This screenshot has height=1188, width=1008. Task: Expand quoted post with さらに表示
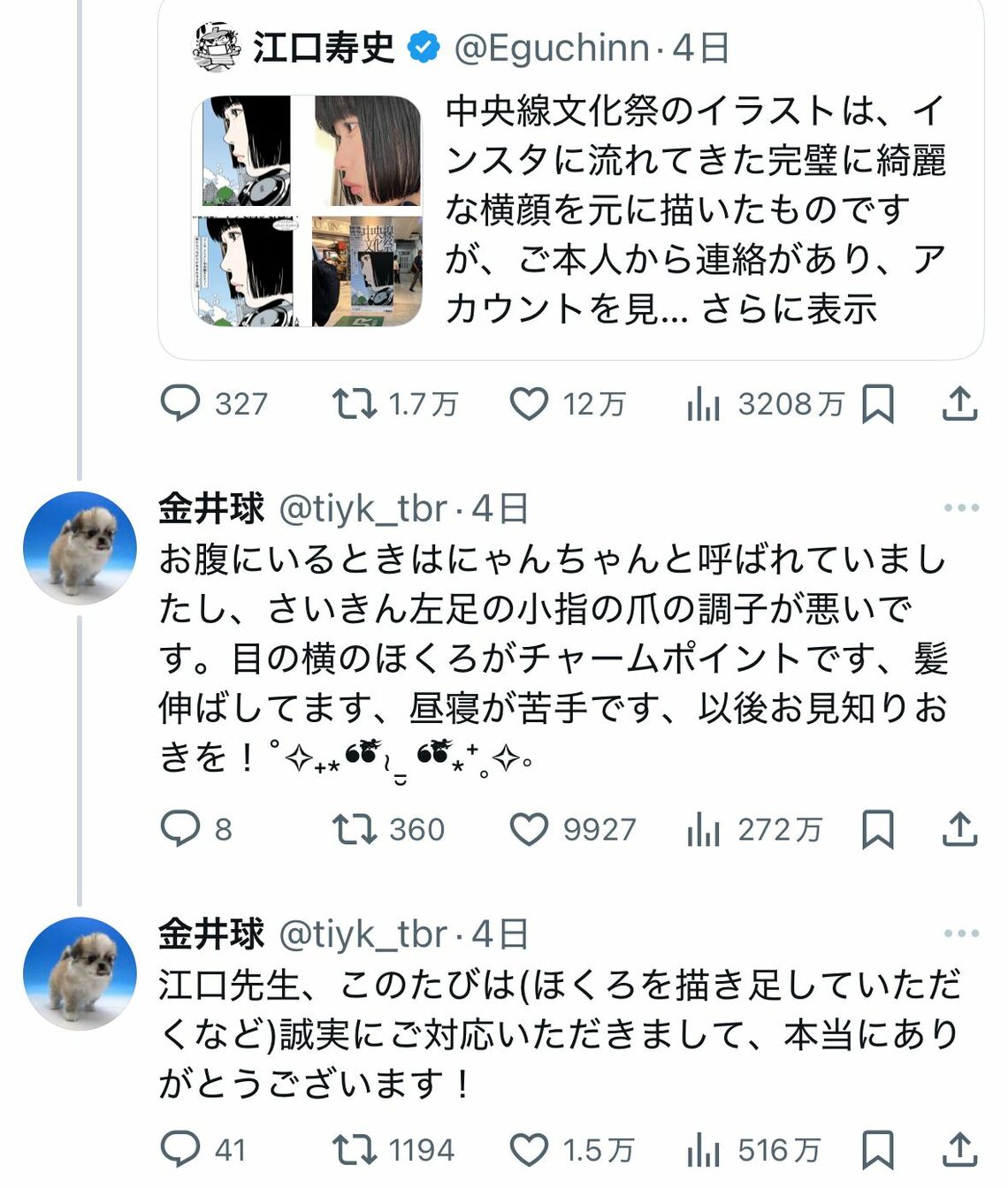[x=789, y=309]
